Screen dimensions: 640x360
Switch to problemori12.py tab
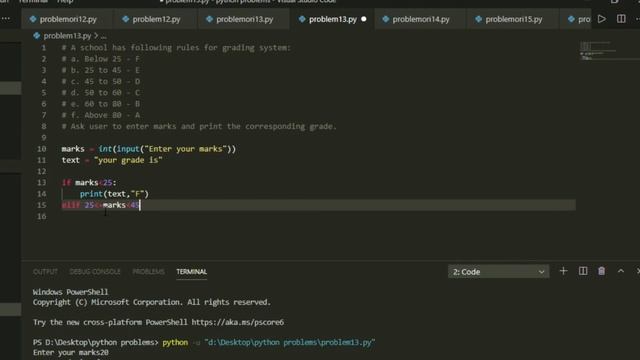click(63, 19)
